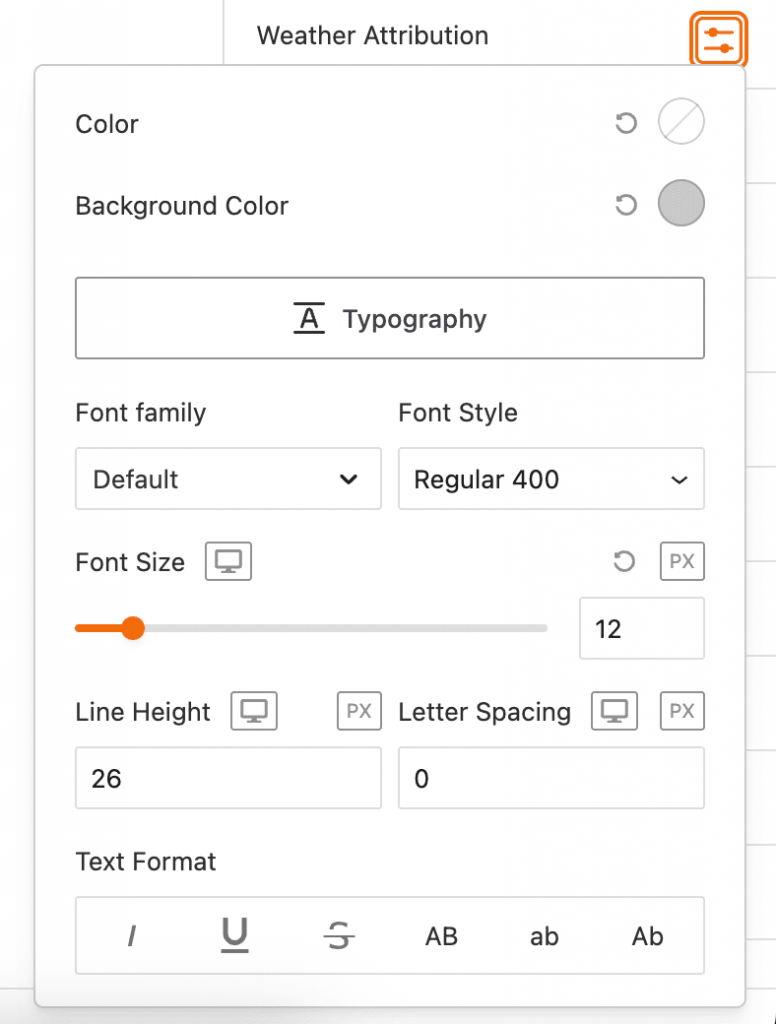Apply lowercase ab text transform
The height and width of the screenshot is (1024, 776).
tap(544, 936)
